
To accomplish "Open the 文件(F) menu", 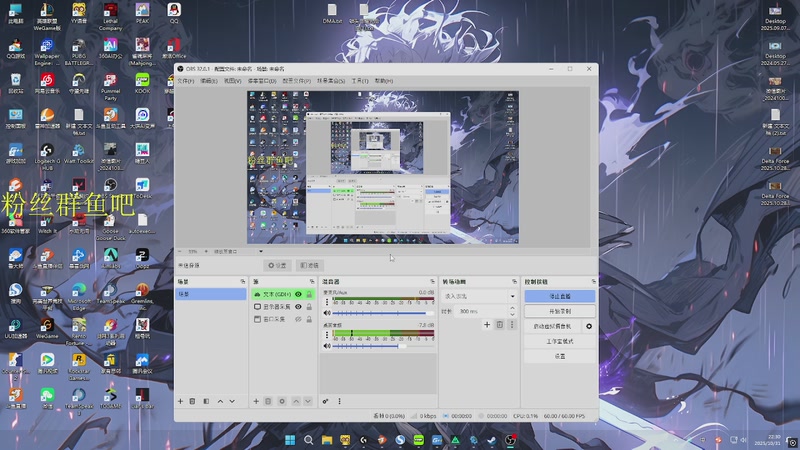I will coord(186,81).
